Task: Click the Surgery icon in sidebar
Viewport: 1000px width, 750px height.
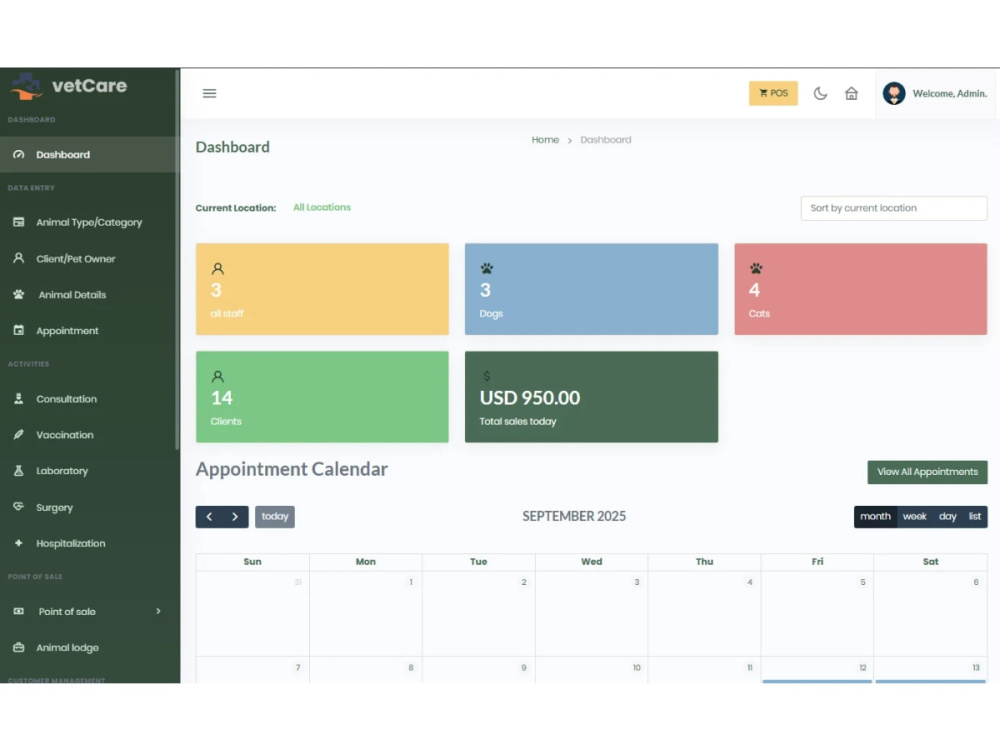Action: tap(18, 506)
